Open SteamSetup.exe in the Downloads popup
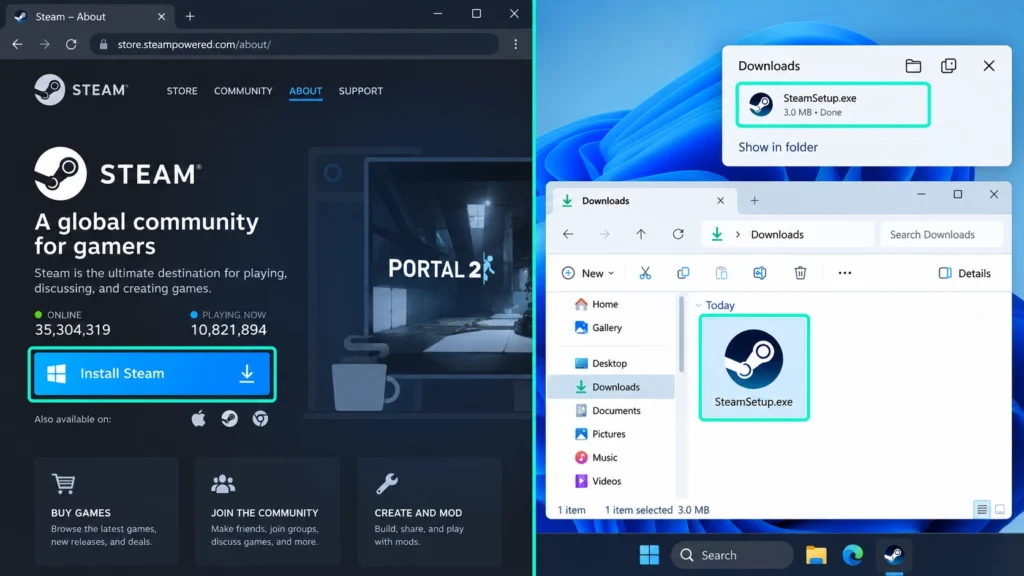 click(833, 104)
